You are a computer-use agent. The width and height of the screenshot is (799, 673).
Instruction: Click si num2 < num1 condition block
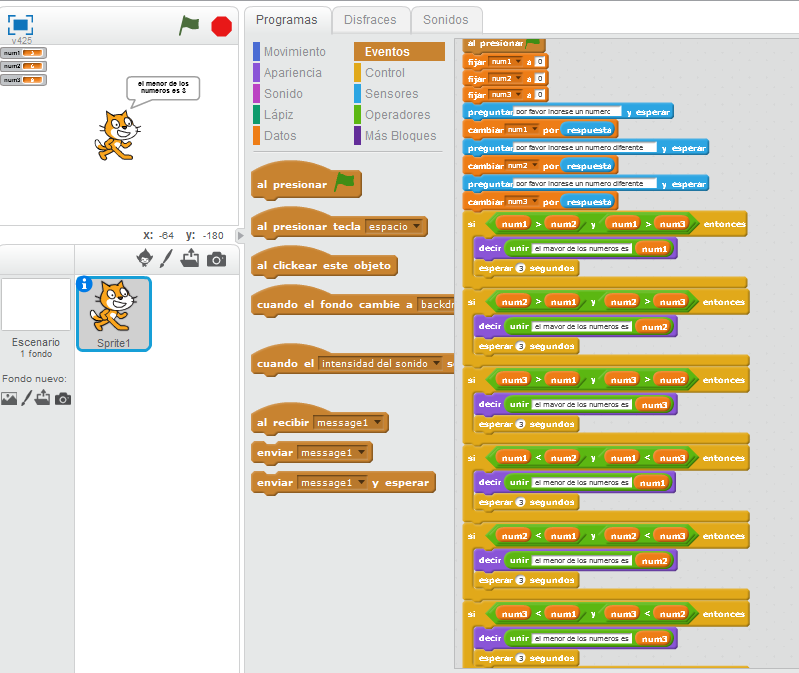pos(592,536)
